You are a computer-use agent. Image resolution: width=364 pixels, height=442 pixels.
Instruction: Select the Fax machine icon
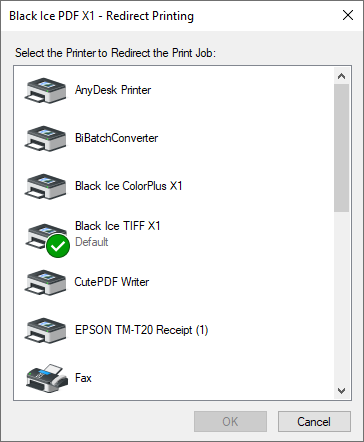pos(46,378)
